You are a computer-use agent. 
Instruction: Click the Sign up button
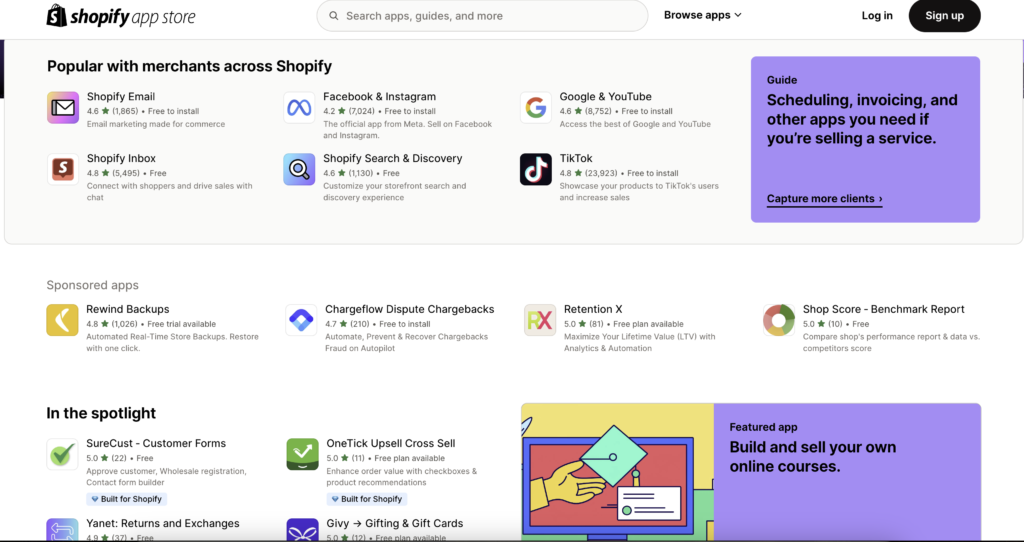(x=944, y=16)
